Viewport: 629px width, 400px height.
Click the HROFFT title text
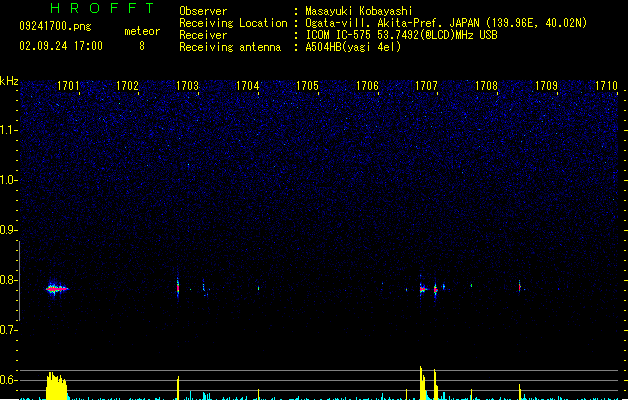pos(102,8)
